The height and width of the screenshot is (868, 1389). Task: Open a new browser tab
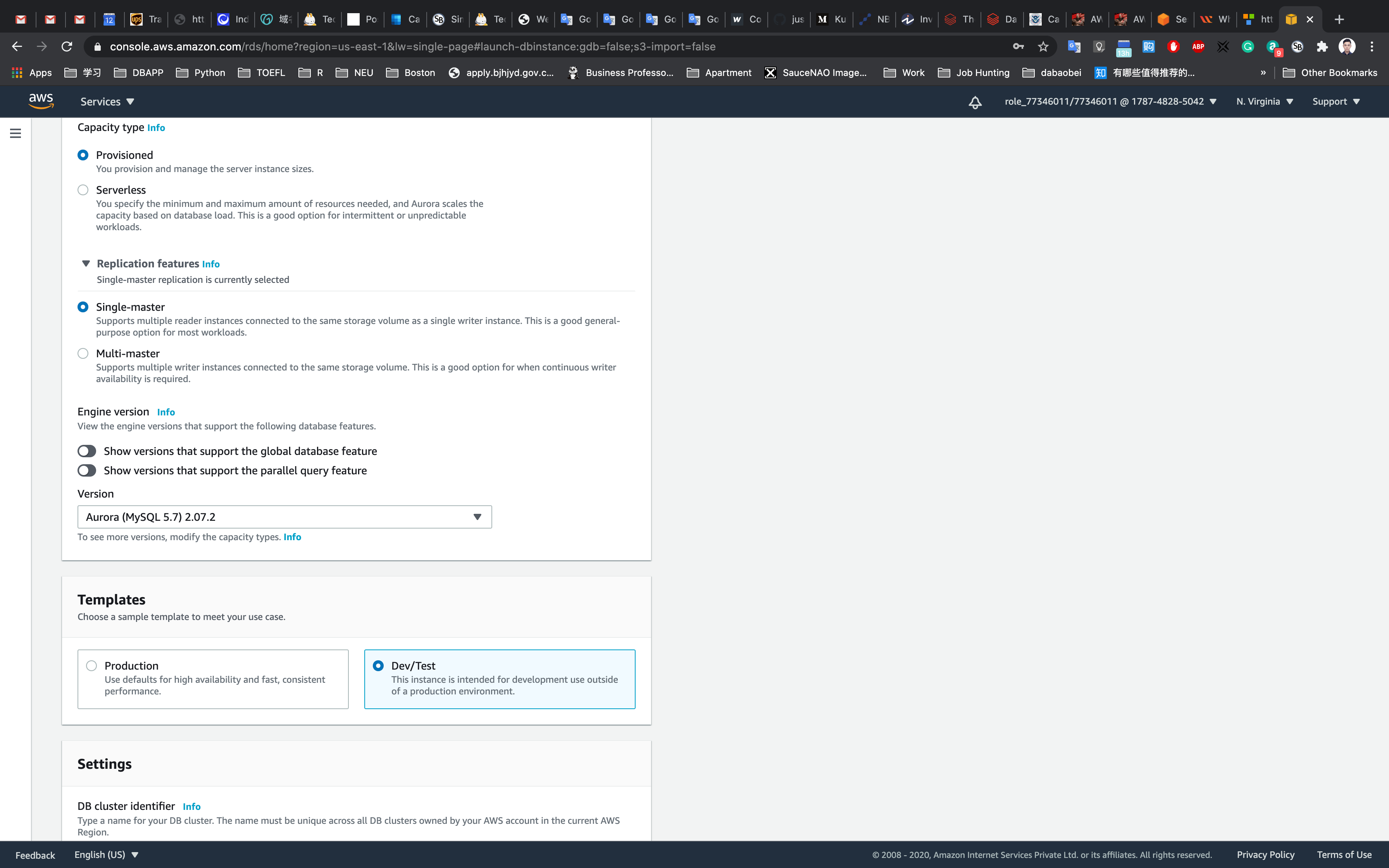click(1339, 19)
